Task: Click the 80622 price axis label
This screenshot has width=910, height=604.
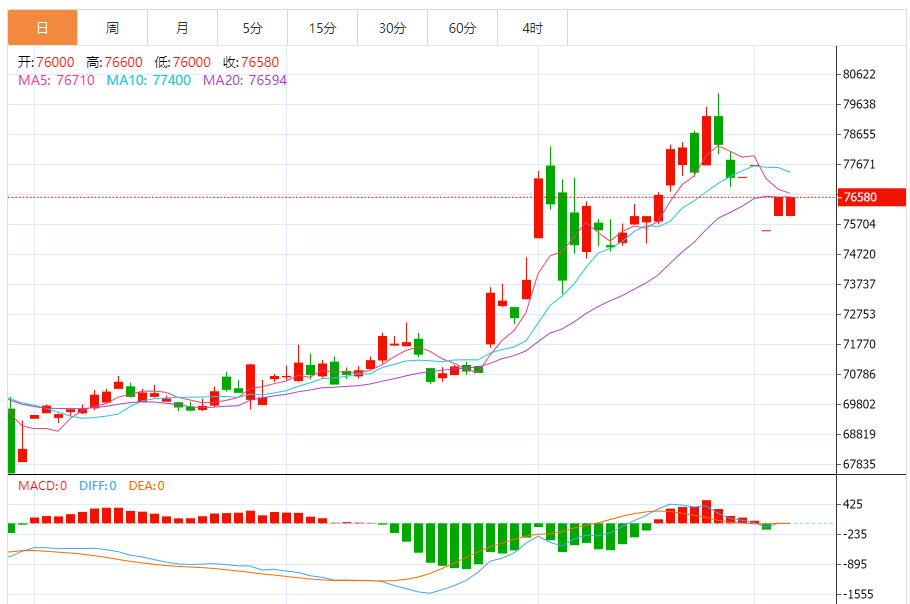Action: (860, 74)
